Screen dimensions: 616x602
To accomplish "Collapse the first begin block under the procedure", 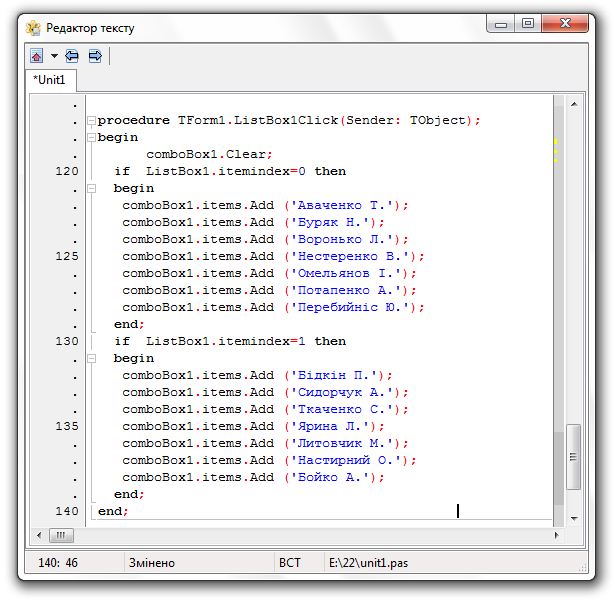I will [91, 137].
